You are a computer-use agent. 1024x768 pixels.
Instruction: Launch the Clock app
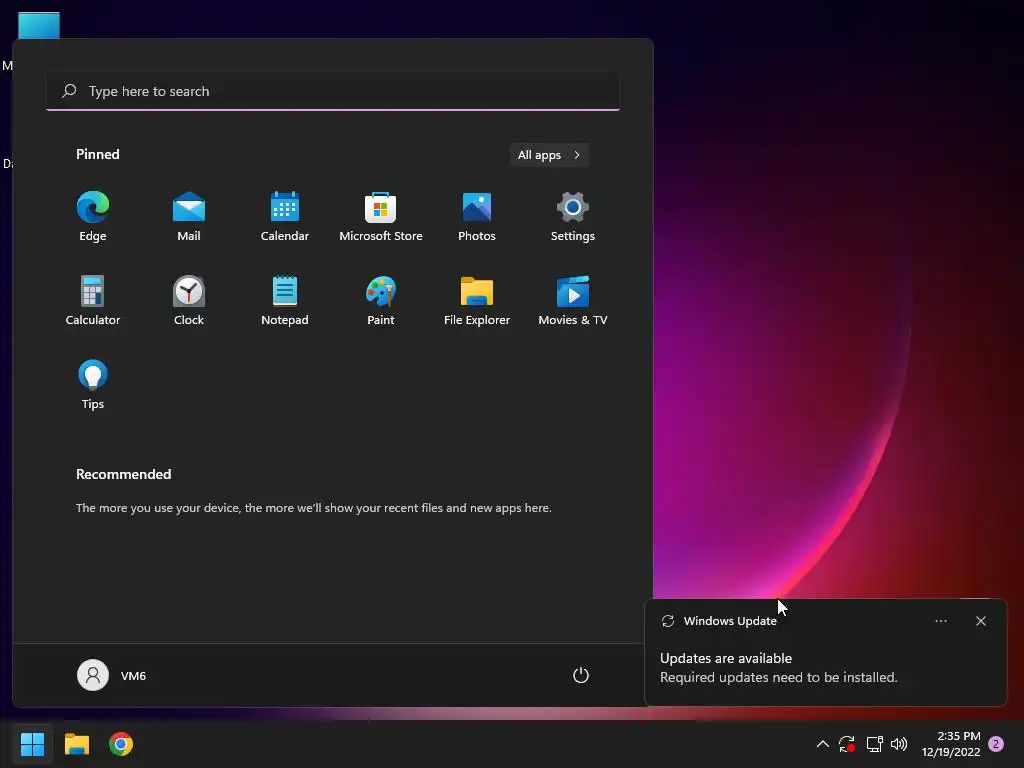click(189, 300)
